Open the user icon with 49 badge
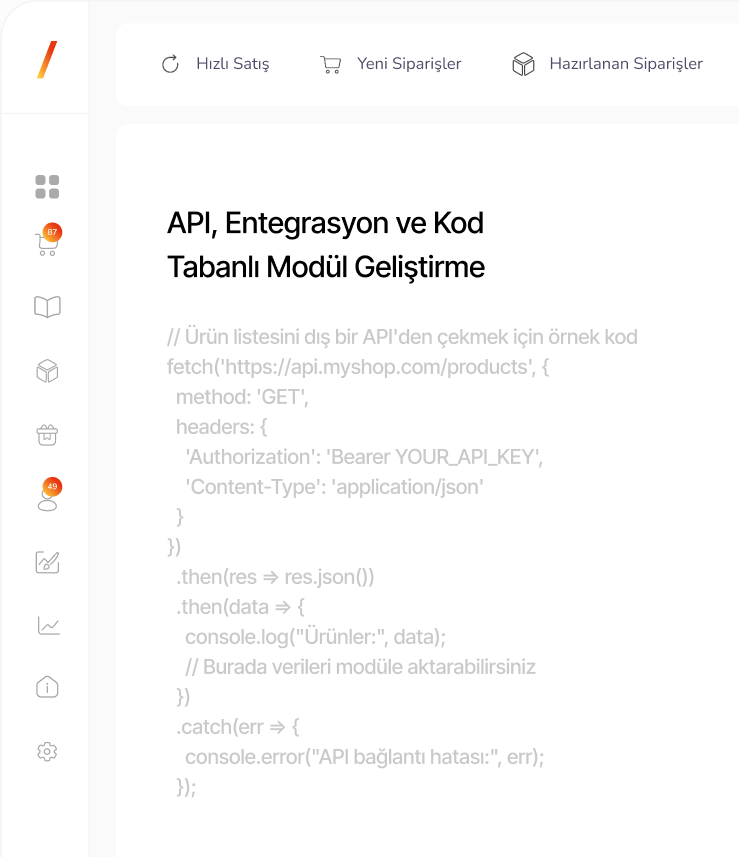739x857 pixels. pyautogui.click(x=47, y=497)
